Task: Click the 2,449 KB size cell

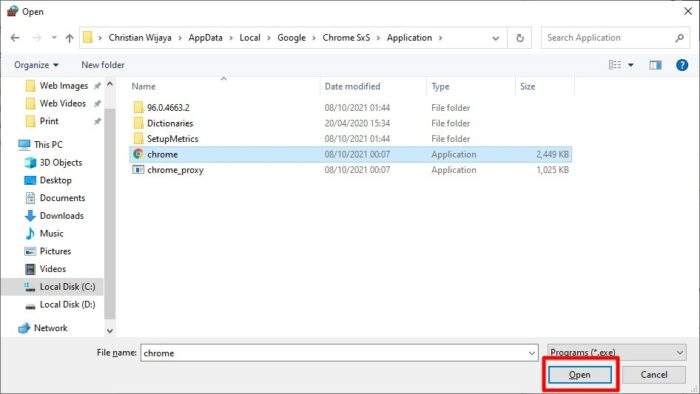Action: (x=552, y=154)
